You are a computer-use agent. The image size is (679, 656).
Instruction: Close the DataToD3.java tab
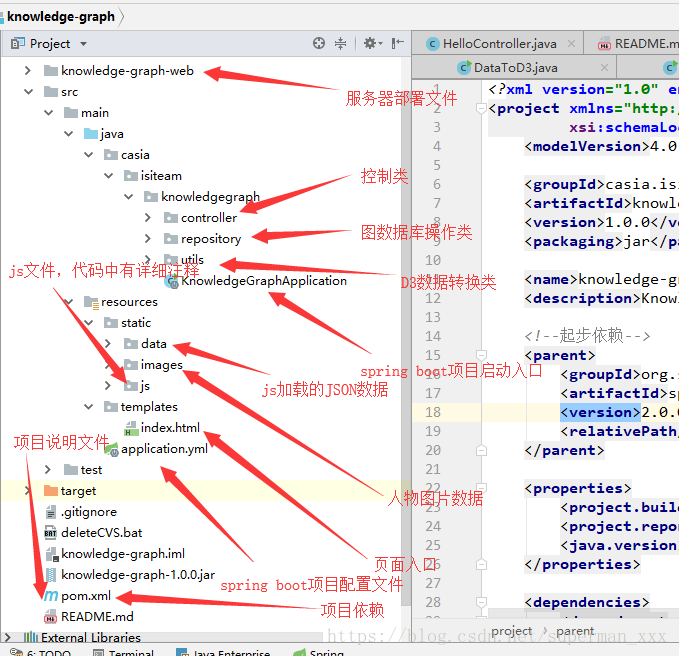[605, 68]
